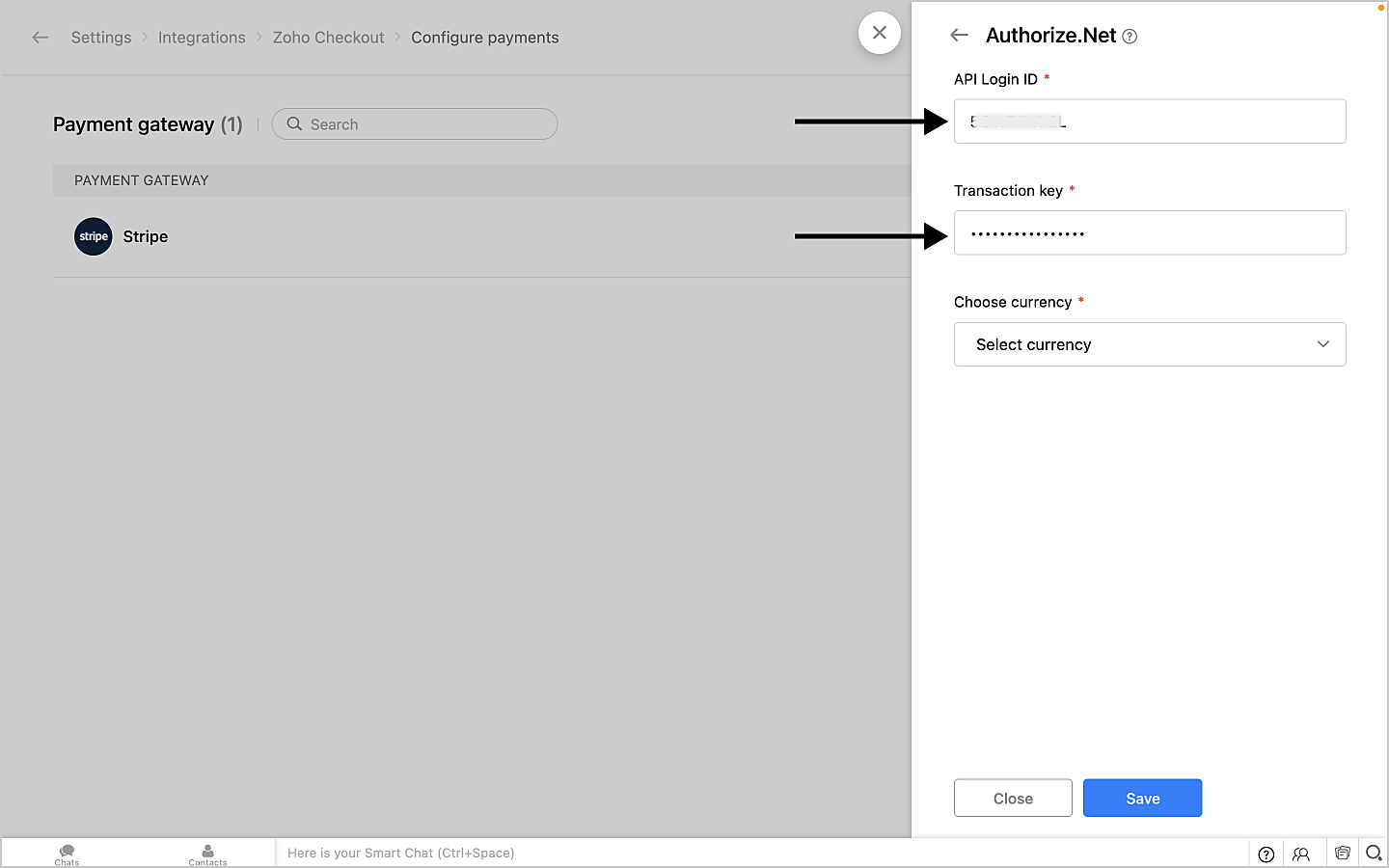Viewport: 1389px width, 868px height.
Task: Open the people icon in bottom bar
Action: point(1301,854)
